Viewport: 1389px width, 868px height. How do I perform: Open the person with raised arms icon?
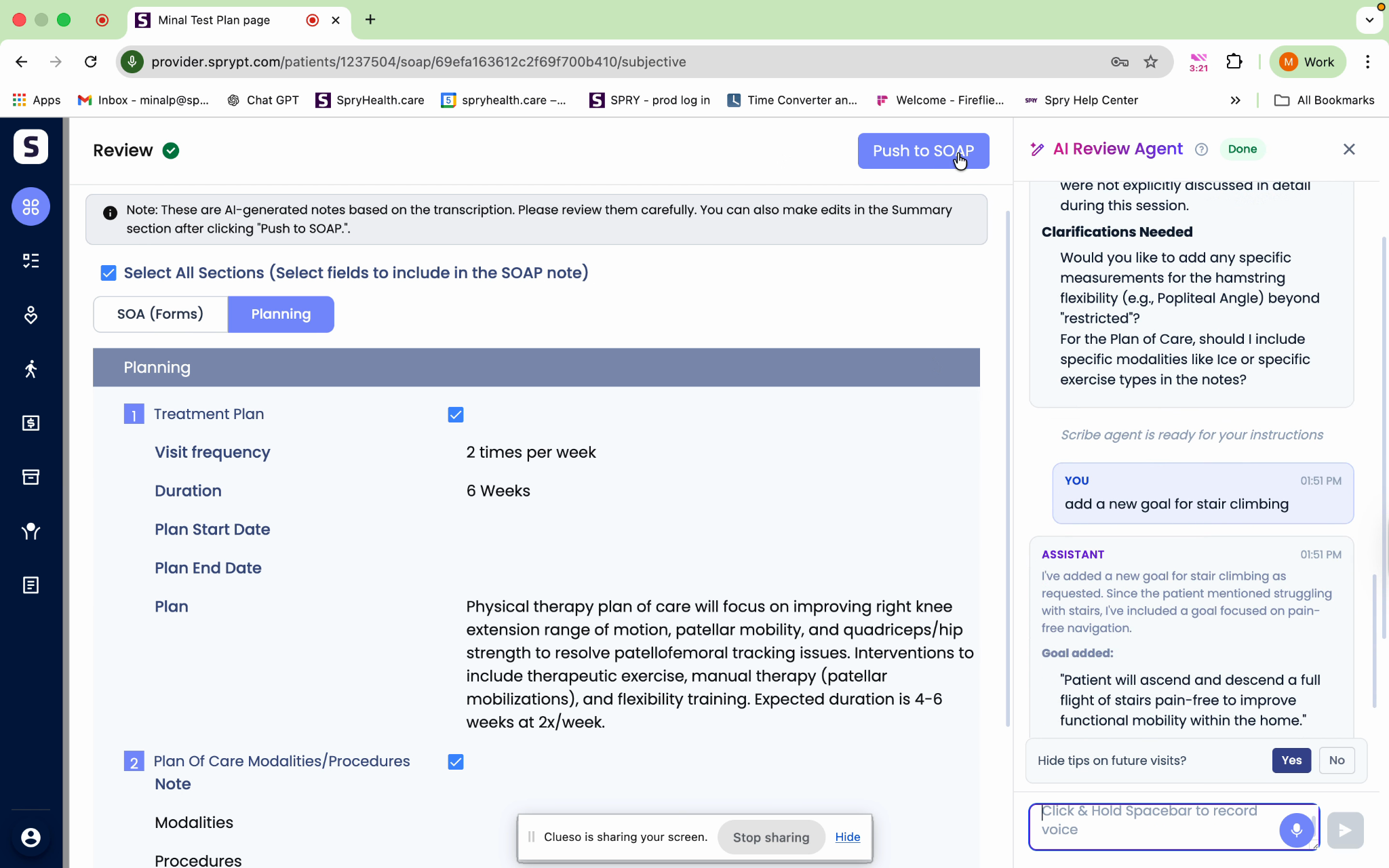[x=31, y=531]
